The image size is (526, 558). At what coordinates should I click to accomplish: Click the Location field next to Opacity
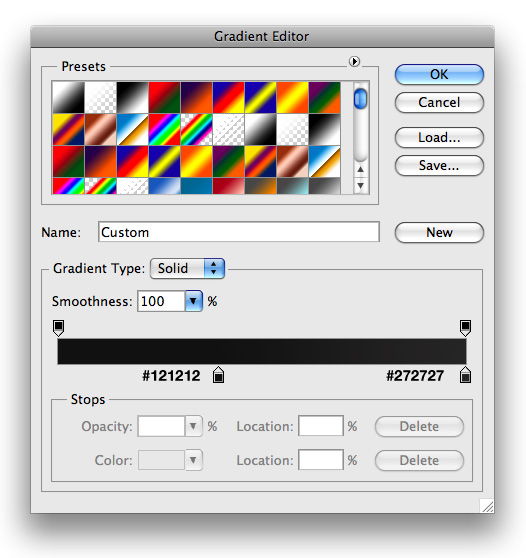coord(321,426)
